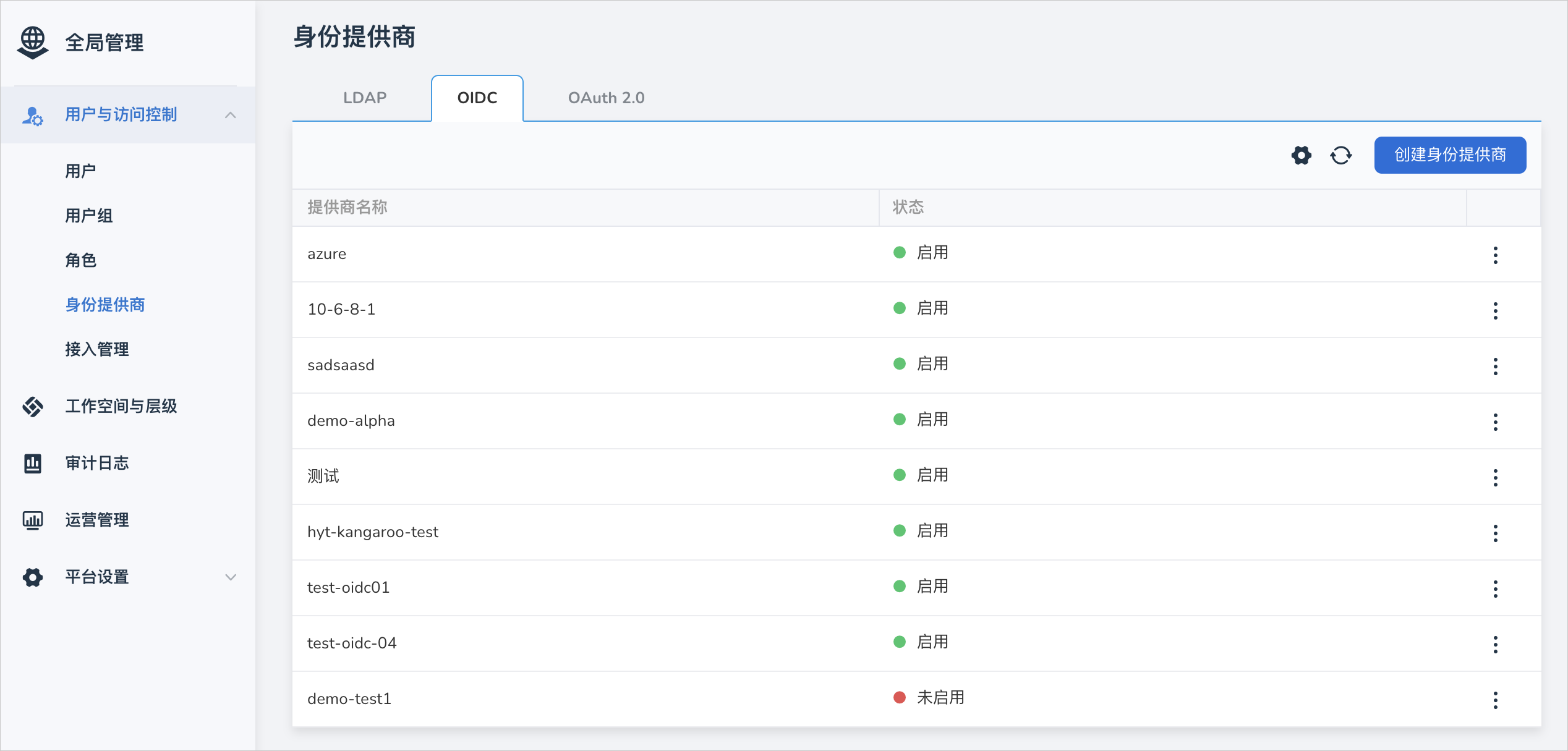Open more actions for sadsaasd row

pos(1496,366)
